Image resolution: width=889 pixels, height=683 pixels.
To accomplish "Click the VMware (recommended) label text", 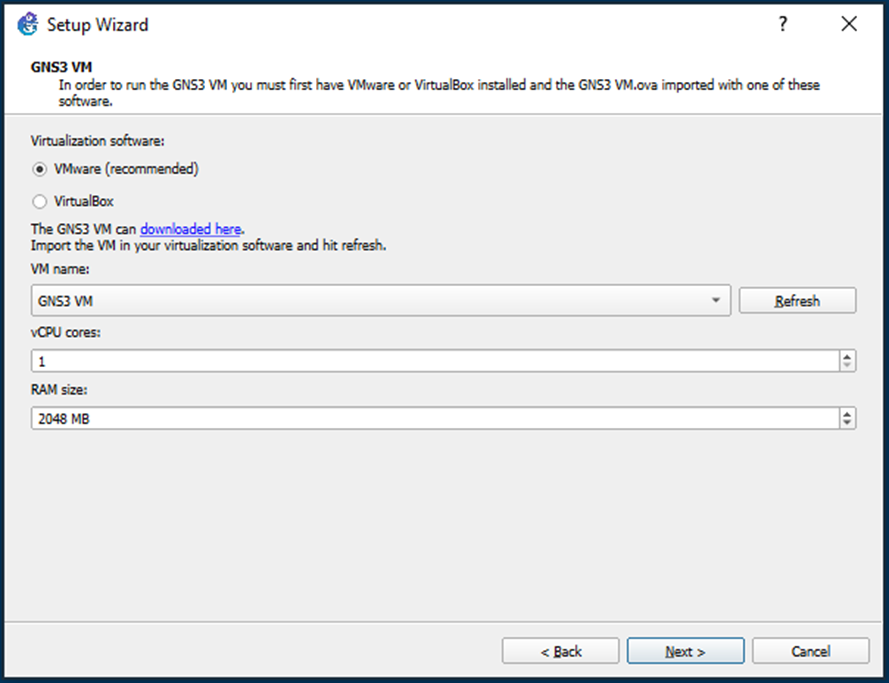I will [x=126, y=169].
